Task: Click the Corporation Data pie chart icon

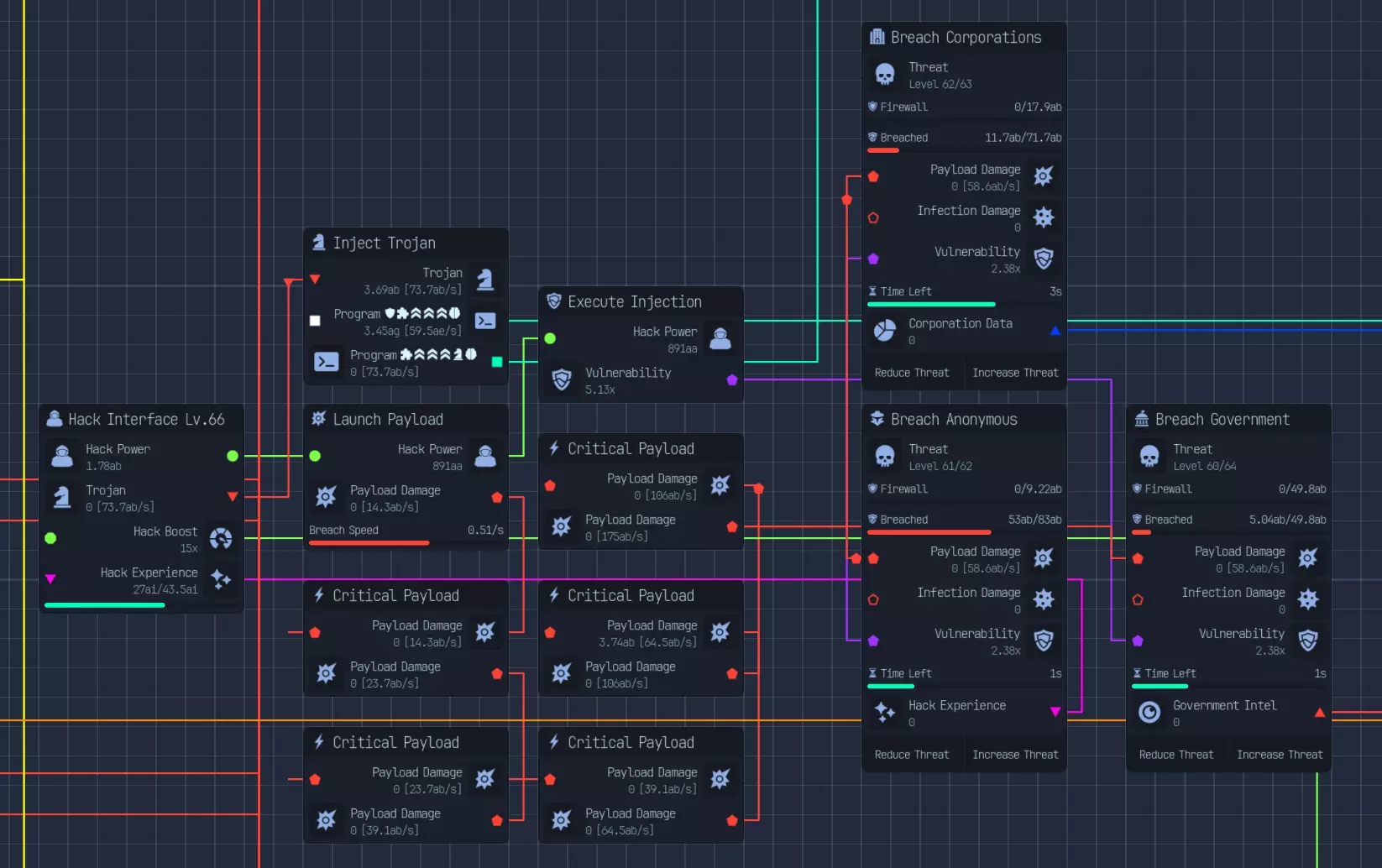Action: (x=885, y=331)
